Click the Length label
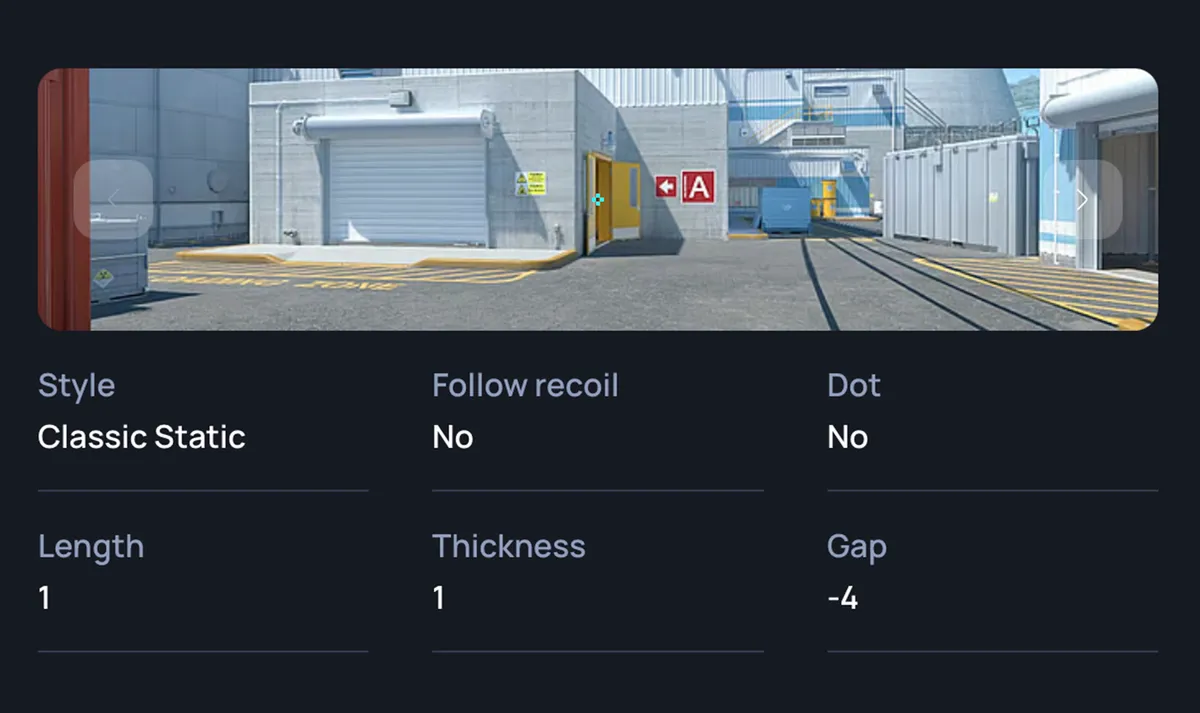The image size is (1200, 713). pos(91,547)
